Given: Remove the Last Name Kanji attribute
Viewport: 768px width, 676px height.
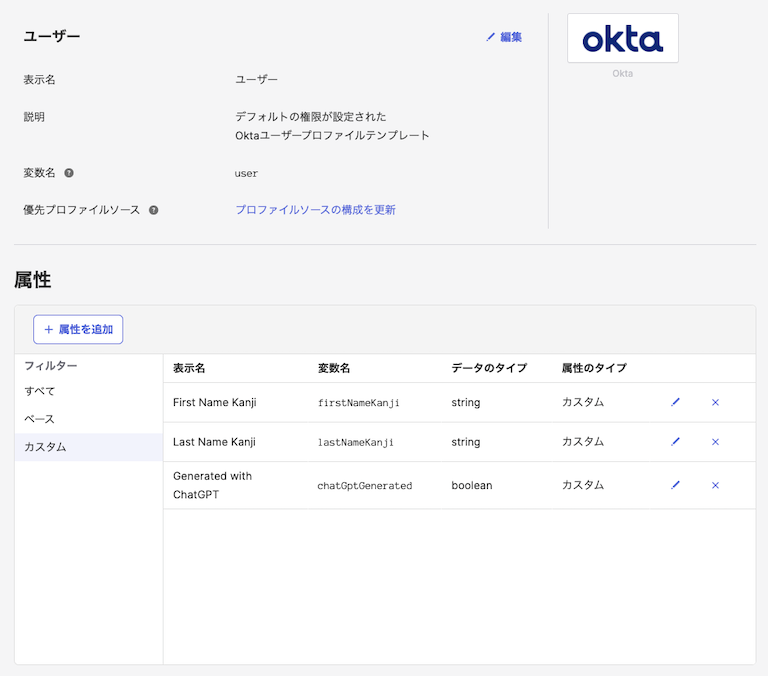Looking at the screenshot, I should pos(715,442).
